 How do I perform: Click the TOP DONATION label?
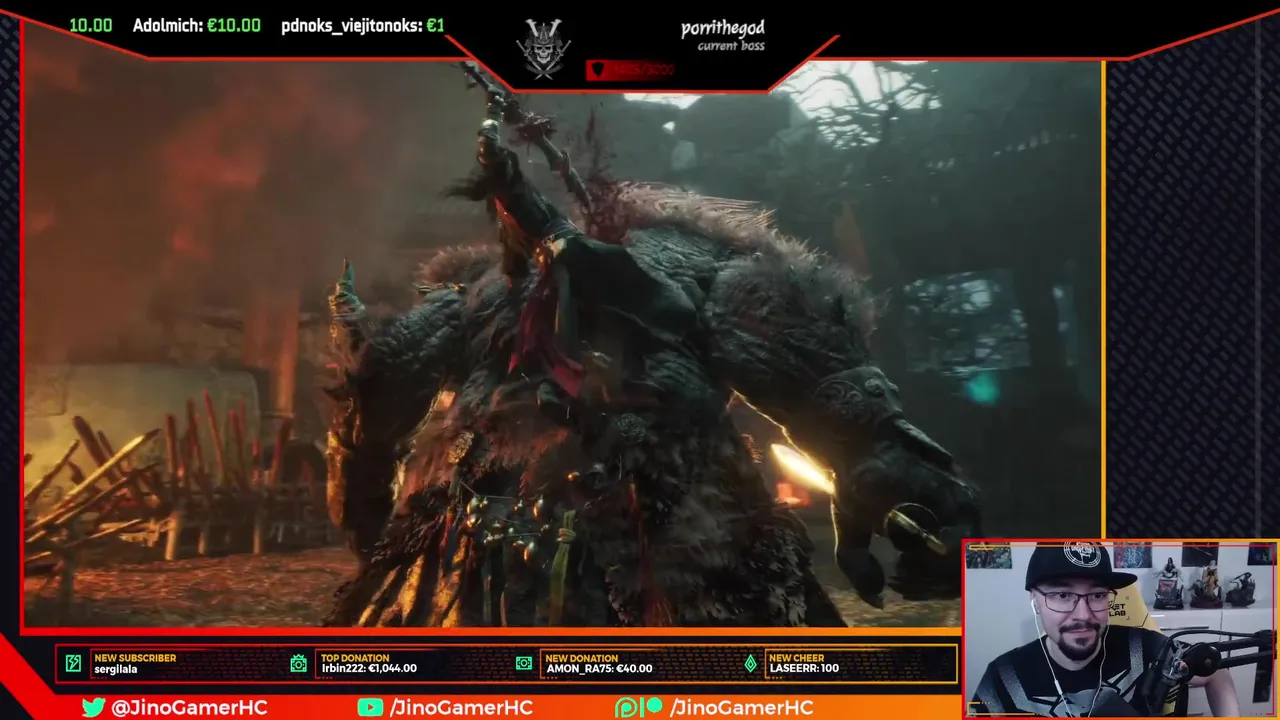(355, 658)
